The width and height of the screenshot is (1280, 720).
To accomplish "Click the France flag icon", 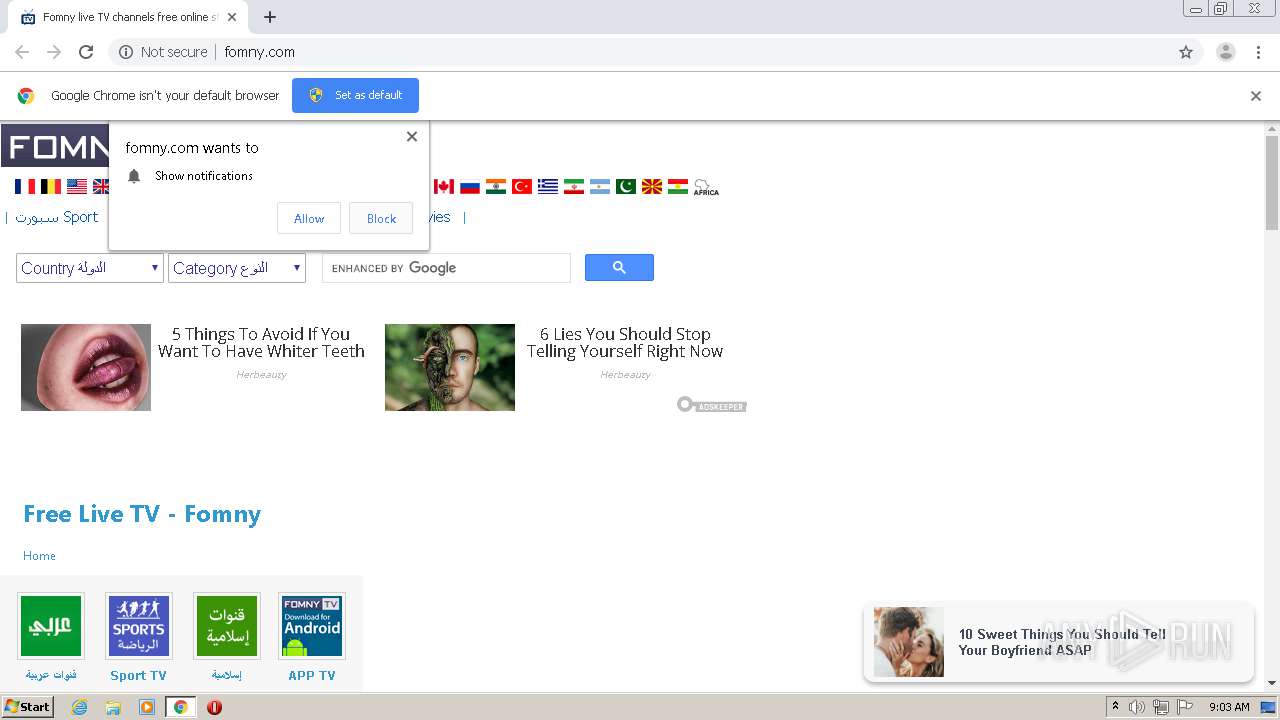I will coord(24,186).
